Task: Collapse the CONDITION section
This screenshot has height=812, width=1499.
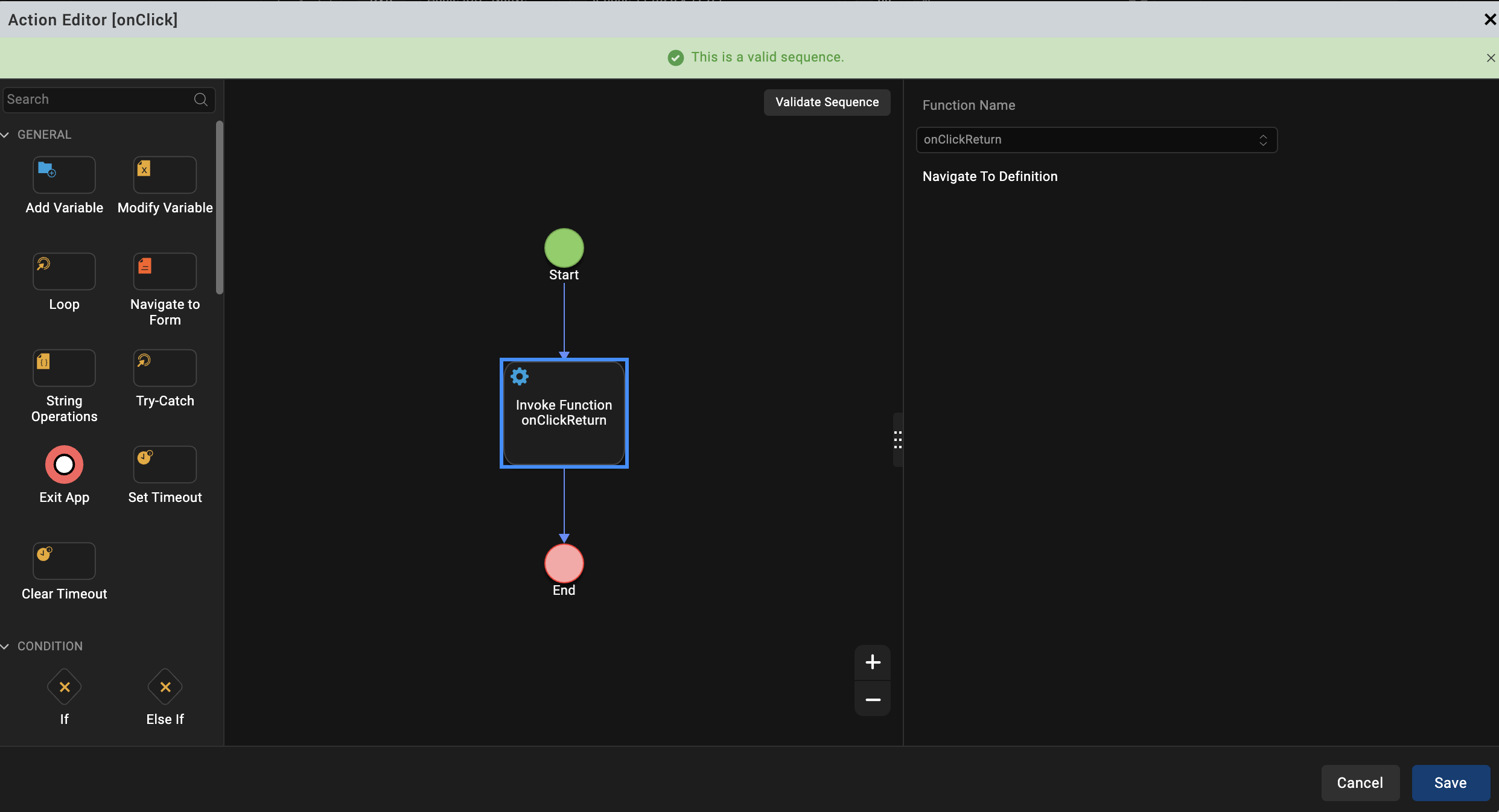Action: (5, 646)
